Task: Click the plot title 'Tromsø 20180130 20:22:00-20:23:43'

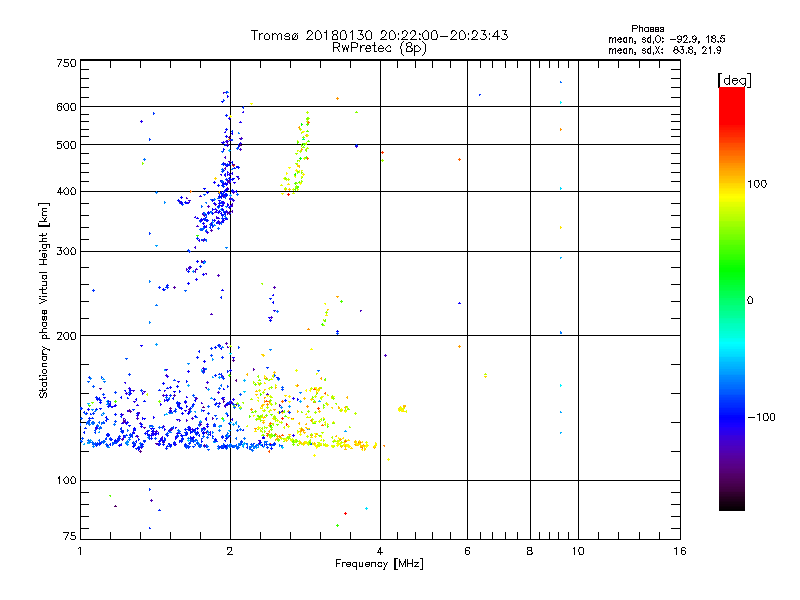Action: (x=379, y=35)
